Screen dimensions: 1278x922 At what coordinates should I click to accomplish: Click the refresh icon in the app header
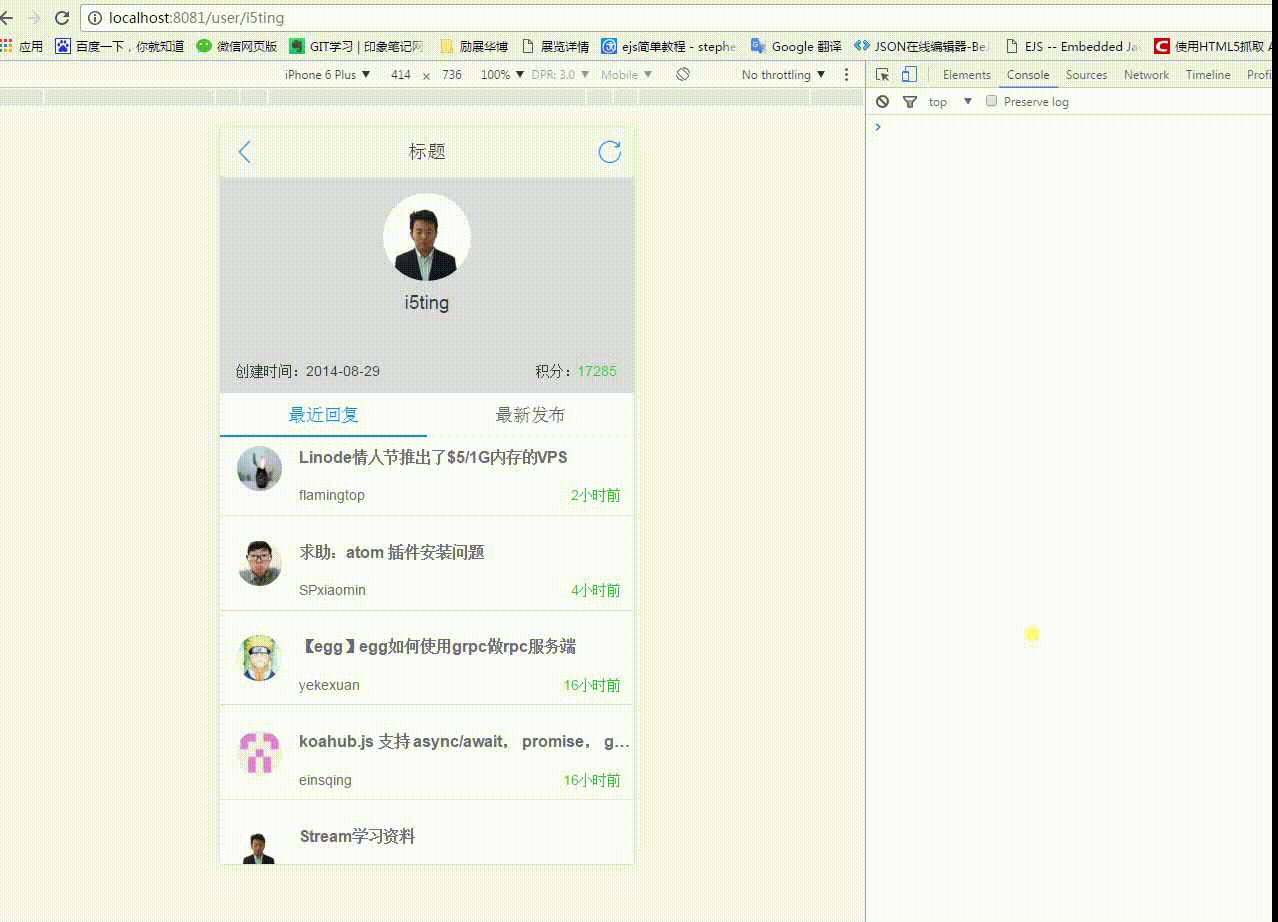point(609,152)
